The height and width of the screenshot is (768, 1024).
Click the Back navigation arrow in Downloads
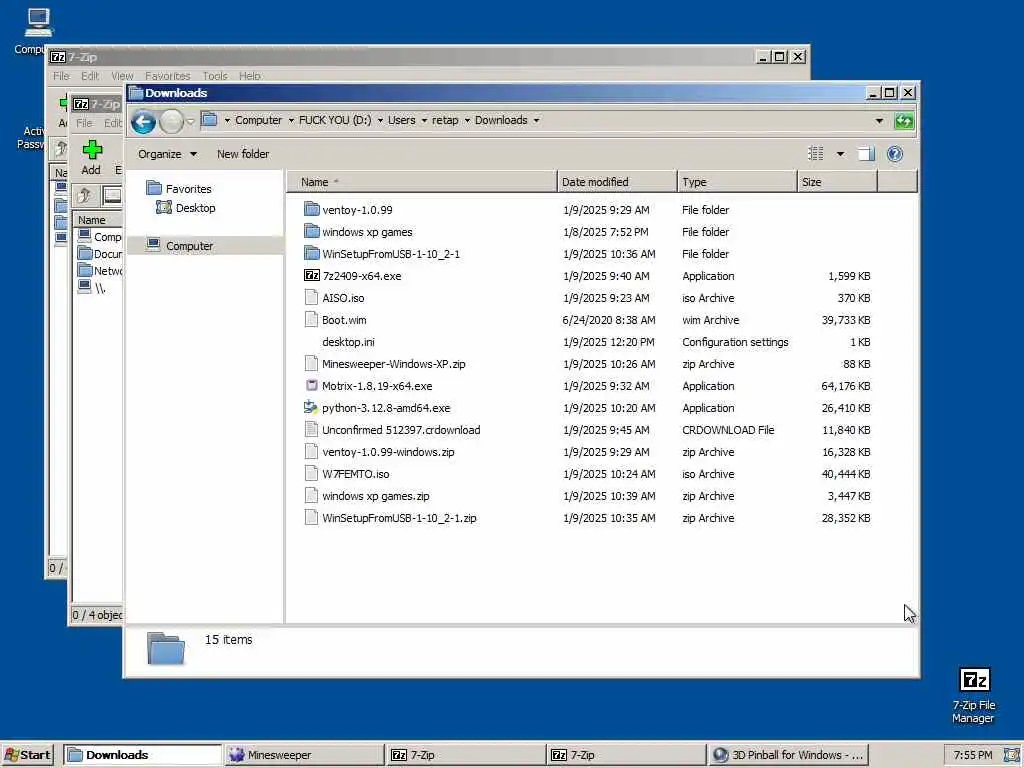(x=143, y=121)
